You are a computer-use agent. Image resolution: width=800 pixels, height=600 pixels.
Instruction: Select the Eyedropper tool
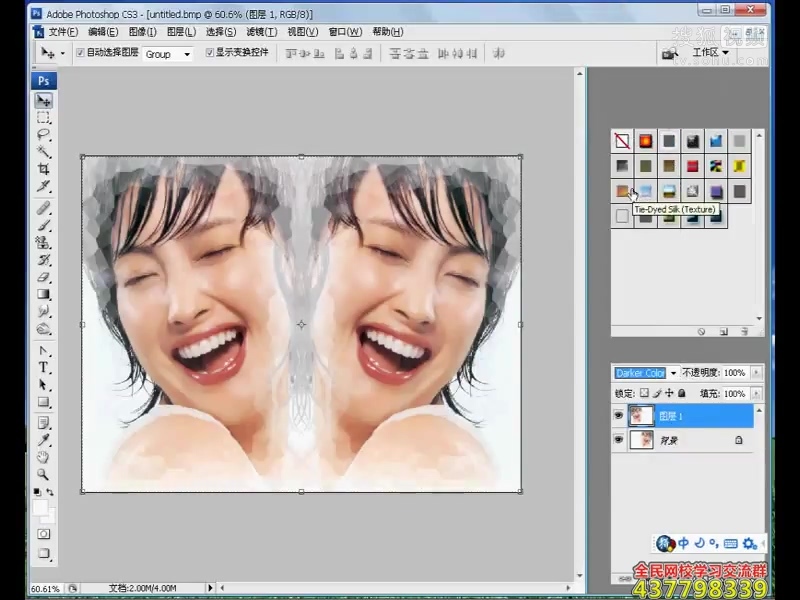pos(44,440)
